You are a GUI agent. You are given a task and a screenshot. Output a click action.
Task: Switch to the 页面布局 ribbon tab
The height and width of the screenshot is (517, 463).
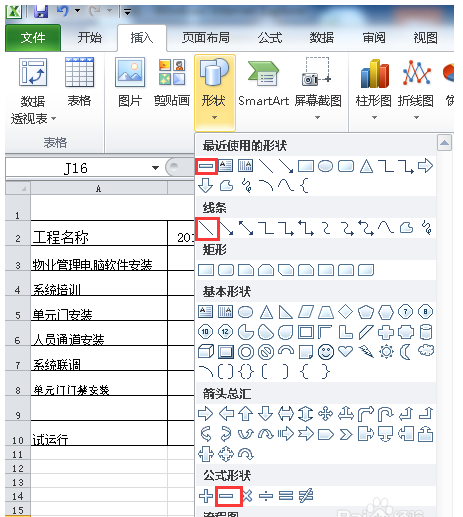(x=206, y=38)
